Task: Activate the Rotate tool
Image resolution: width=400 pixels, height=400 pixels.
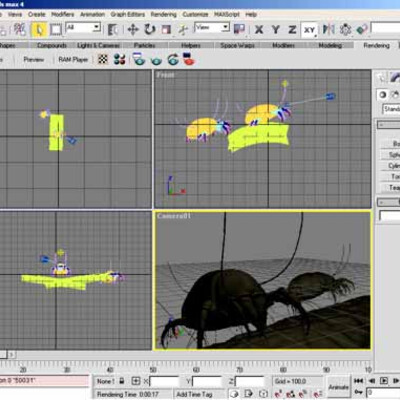Action: [150, 30]
